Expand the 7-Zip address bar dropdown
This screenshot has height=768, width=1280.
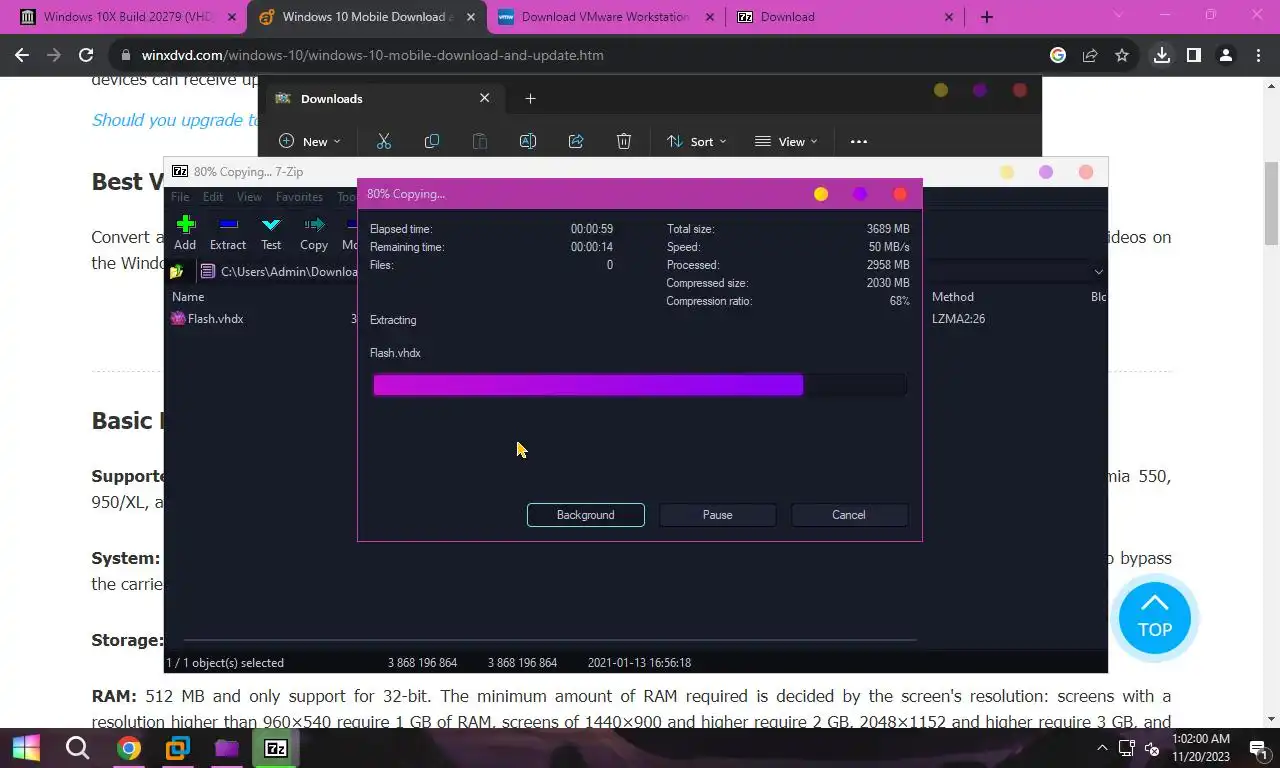[x=1098, y=272]
